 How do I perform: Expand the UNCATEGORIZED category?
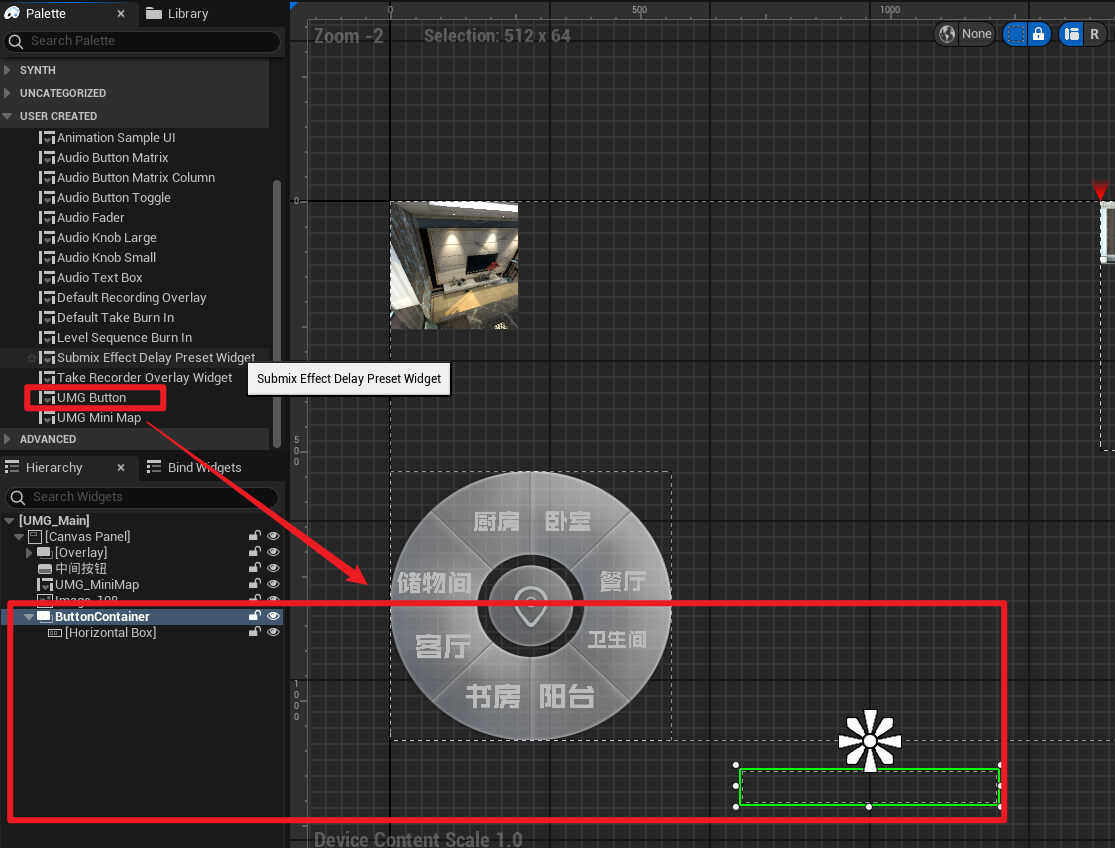[x=7, y=93]
